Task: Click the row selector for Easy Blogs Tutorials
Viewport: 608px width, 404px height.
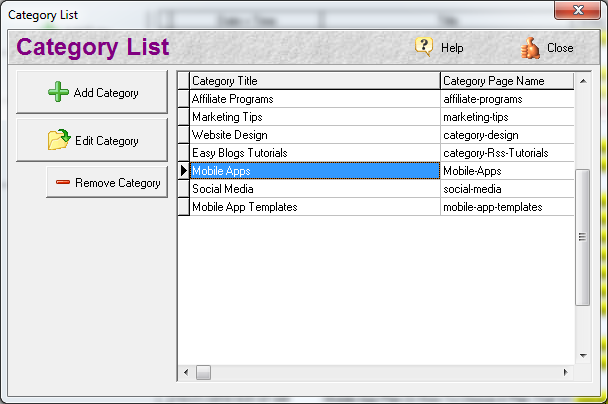Action: tap(183, 153)
